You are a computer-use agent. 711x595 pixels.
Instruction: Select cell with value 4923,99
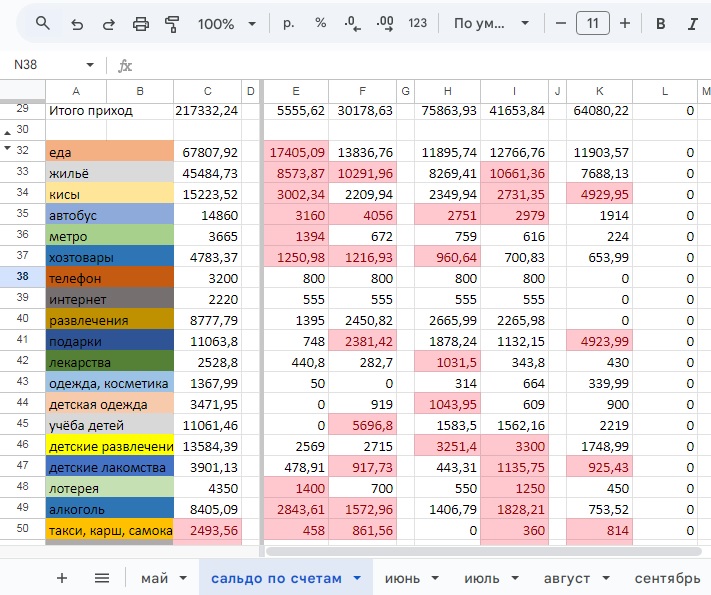click(599, 340)
